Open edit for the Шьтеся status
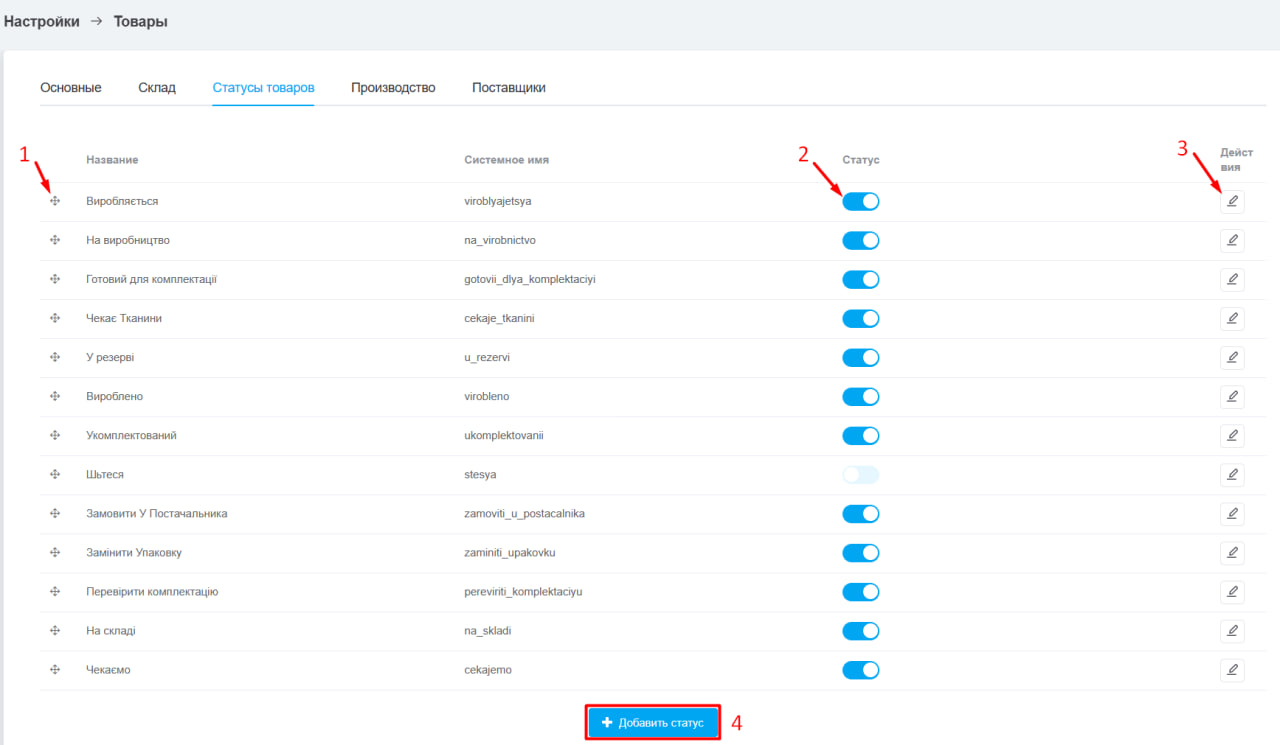The width and height of the screenshot is (1280, 745). click(1232, 474)
